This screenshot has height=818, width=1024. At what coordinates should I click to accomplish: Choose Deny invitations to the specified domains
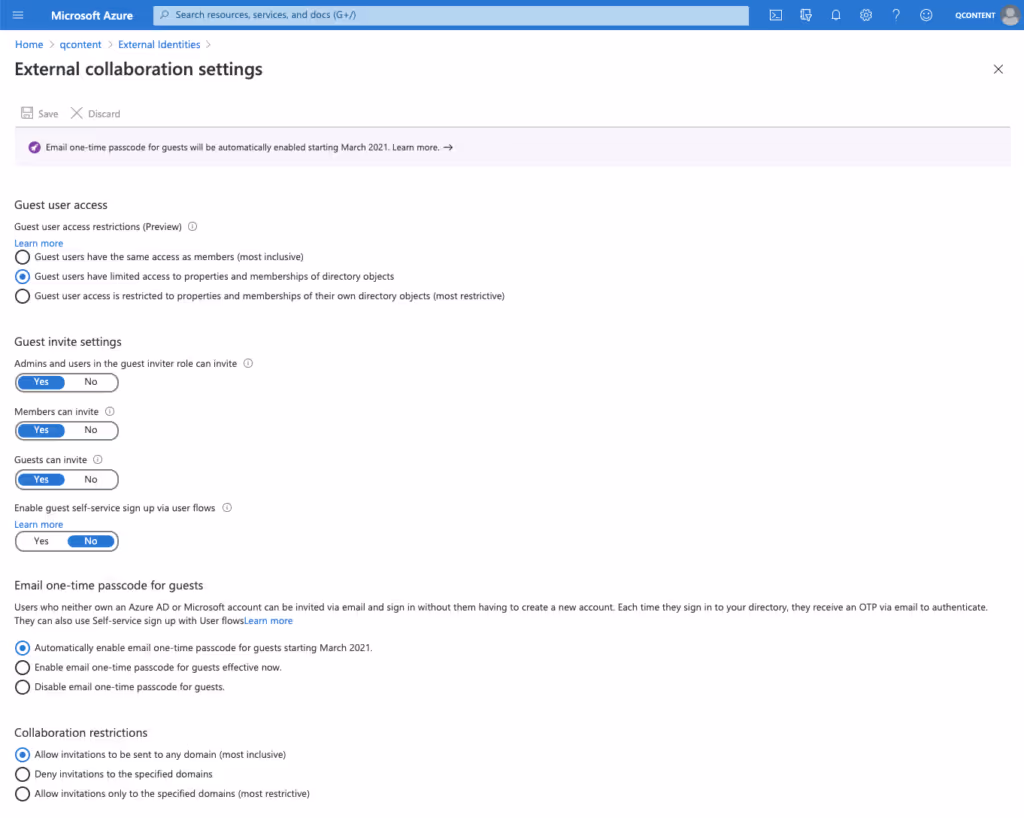click(x=22, y=774)
